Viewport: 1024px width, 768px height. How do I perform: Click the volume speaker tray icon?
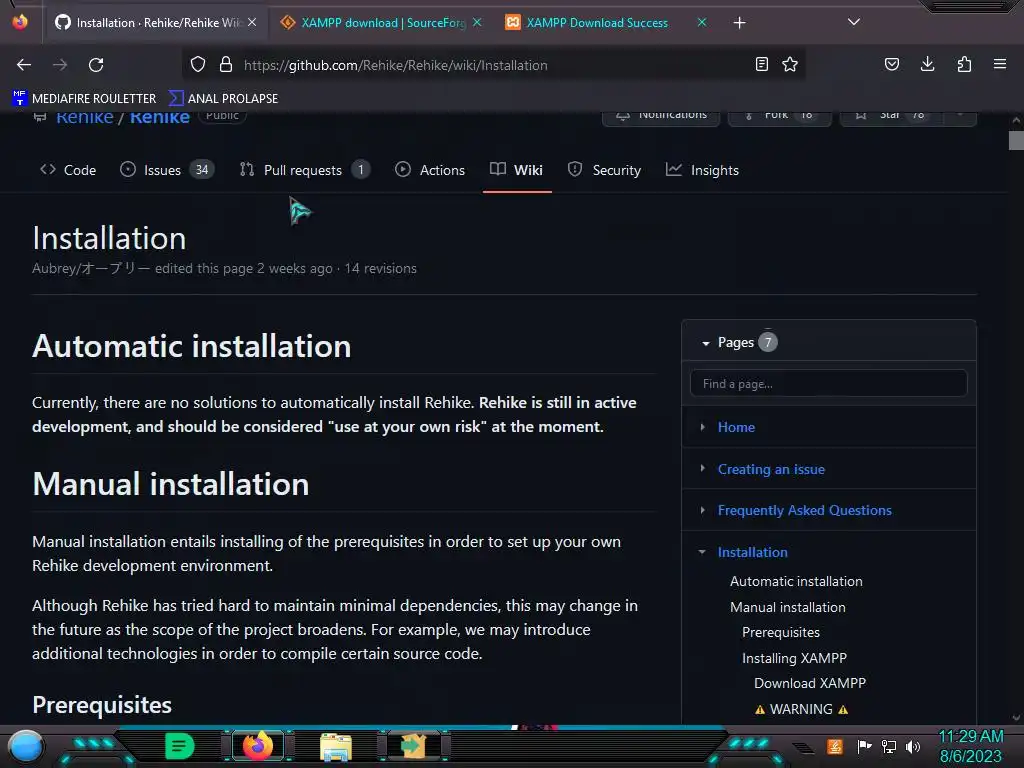coord(913,746)
